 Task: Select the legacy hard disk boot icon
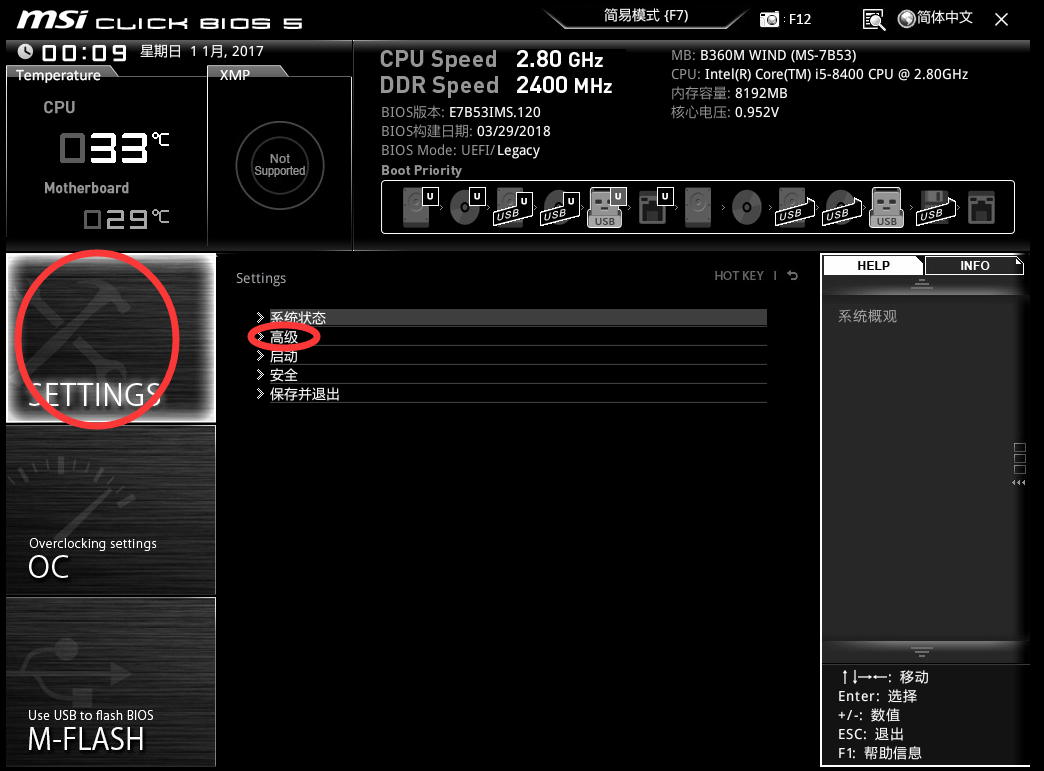click(698, 207)
